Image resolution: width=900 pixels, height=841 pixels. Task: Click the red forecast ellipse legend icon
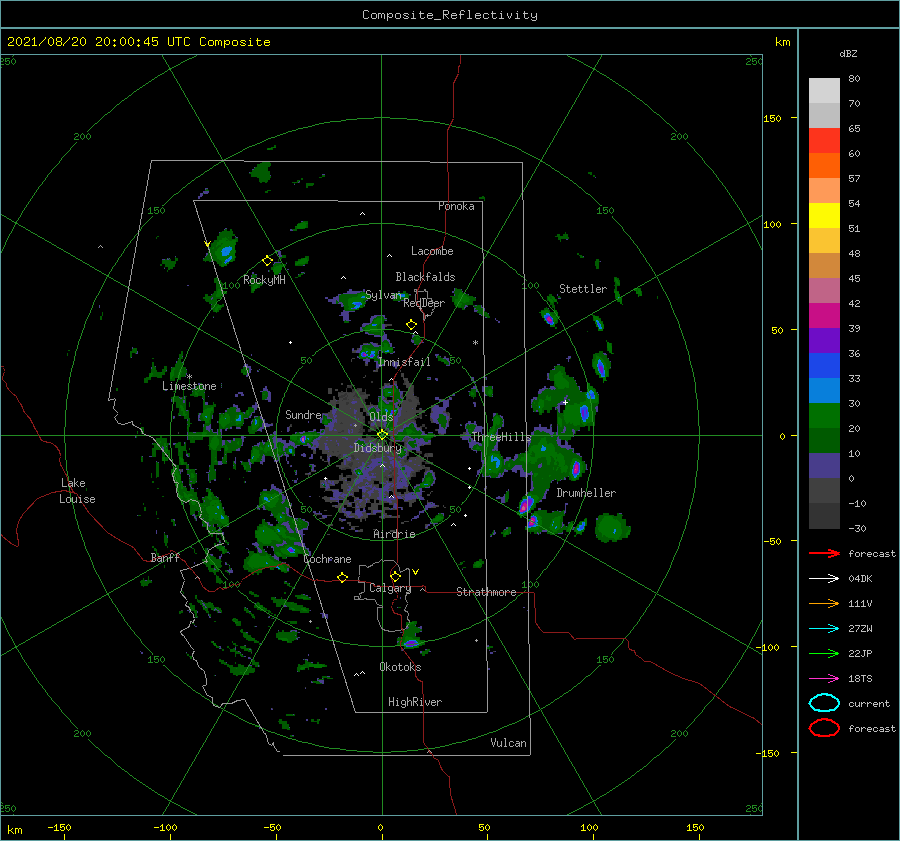point(824,728)
